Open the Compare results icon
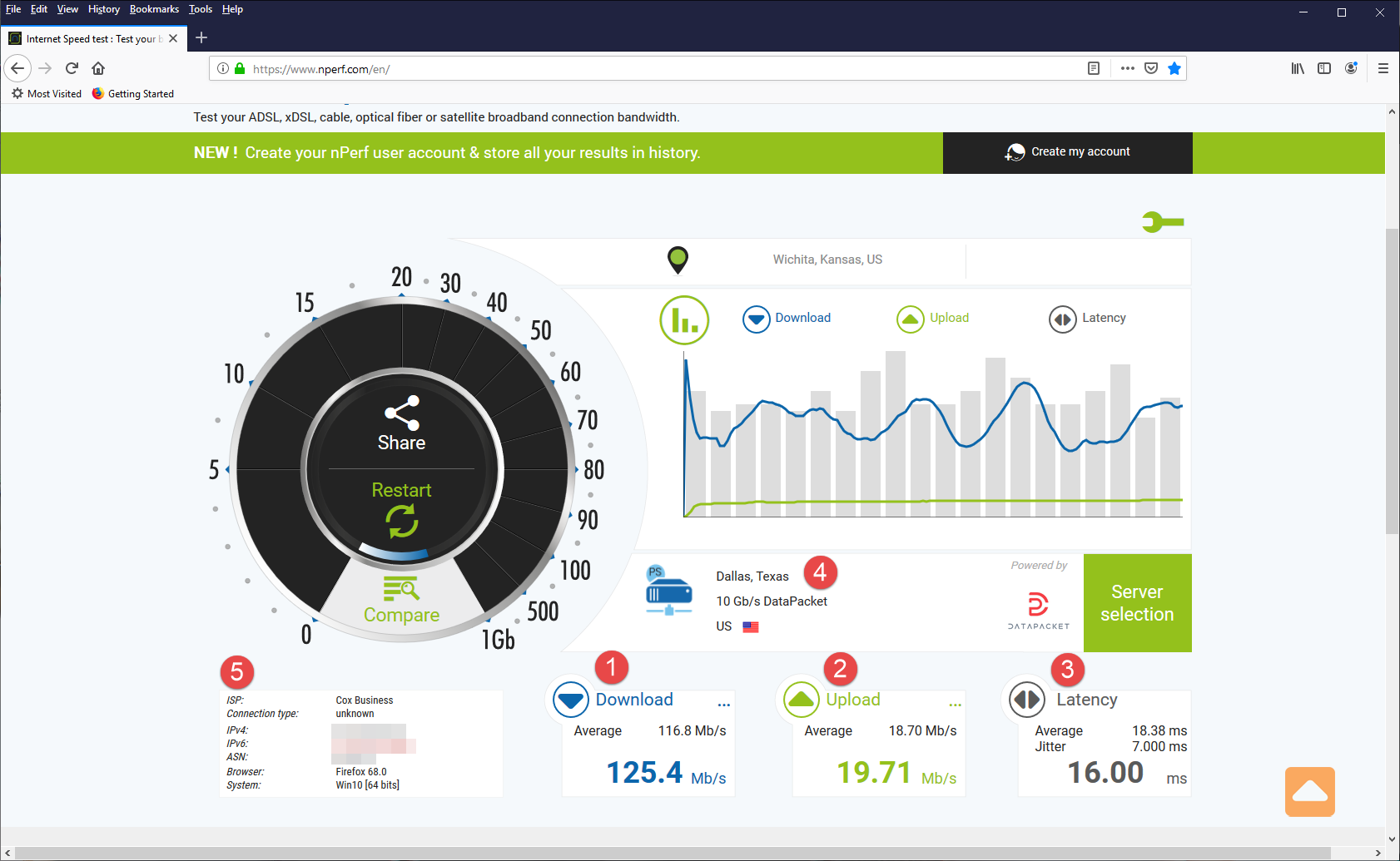The image size is (1400, 861). click(x=401, y=588)
